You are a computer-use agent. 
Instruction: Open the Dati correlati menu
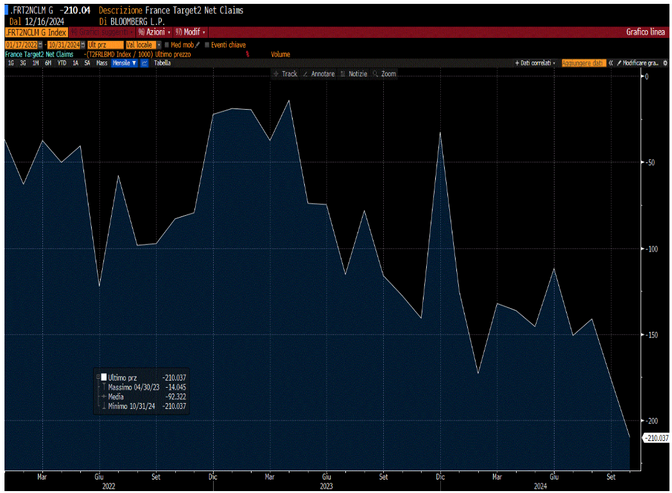pos(536,62)
